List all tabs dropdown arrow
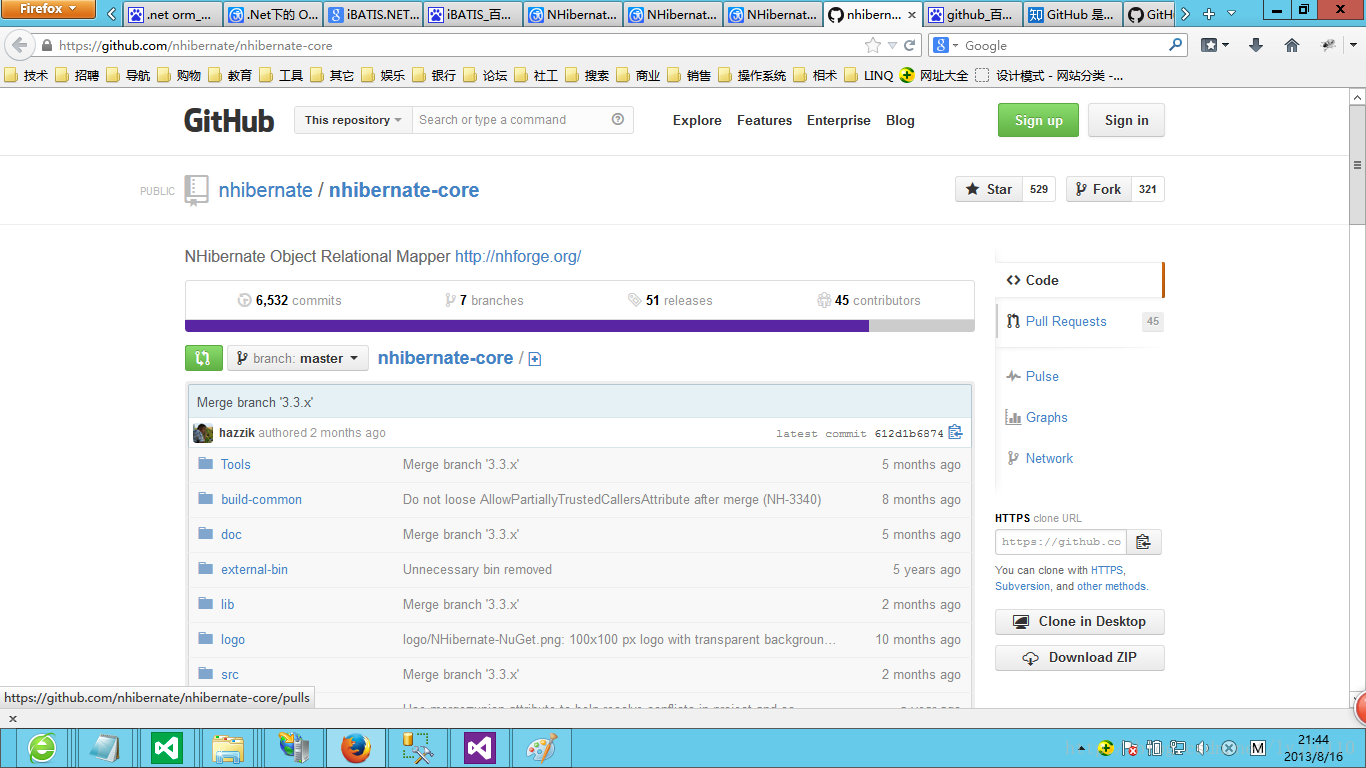1366x768 pixels. pos(1231,14)
